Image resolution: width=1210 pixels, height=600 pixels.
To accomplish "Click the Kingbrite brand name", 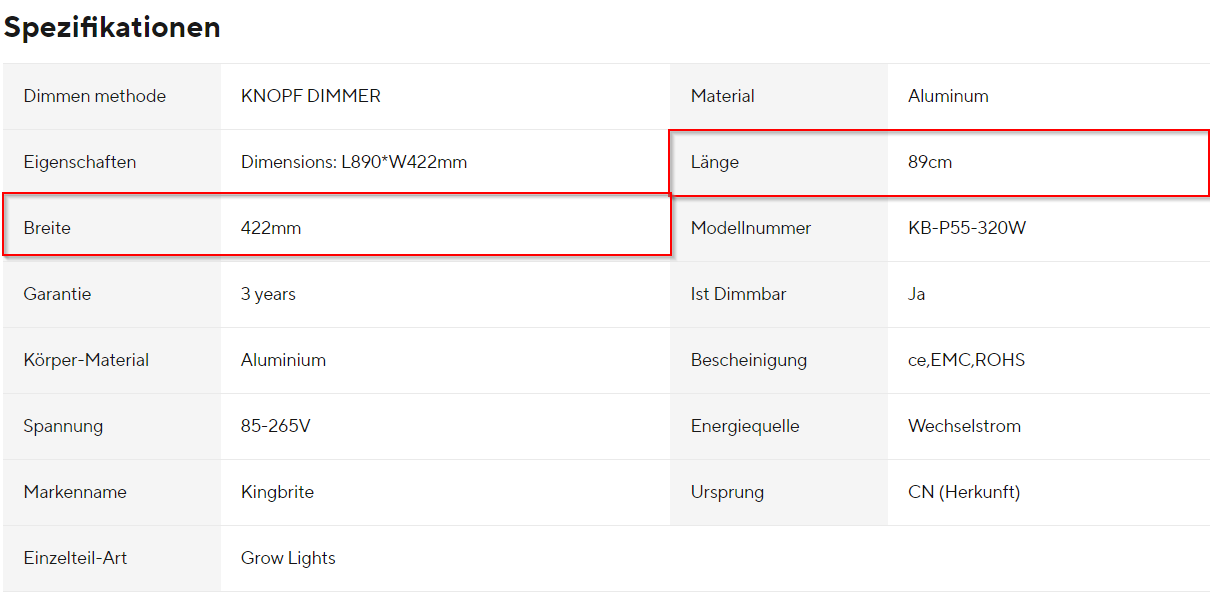I will coord(277,492).
